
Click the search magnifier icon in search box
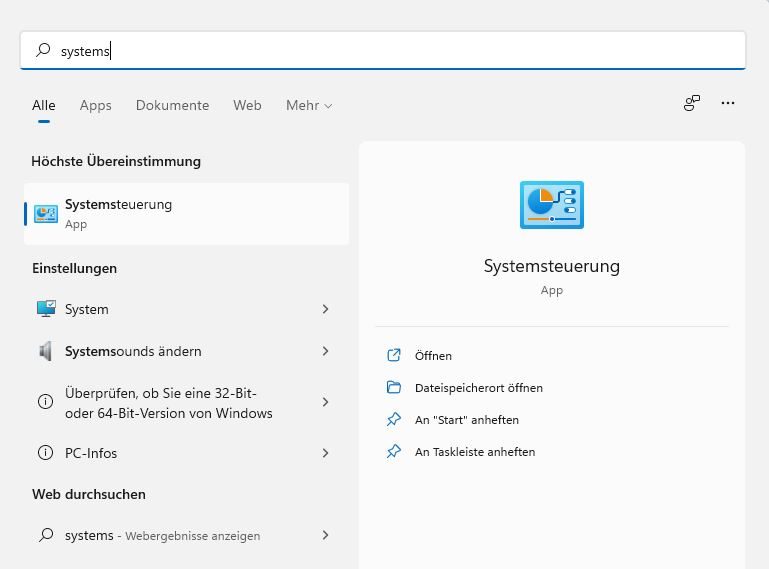click(43, 50)
